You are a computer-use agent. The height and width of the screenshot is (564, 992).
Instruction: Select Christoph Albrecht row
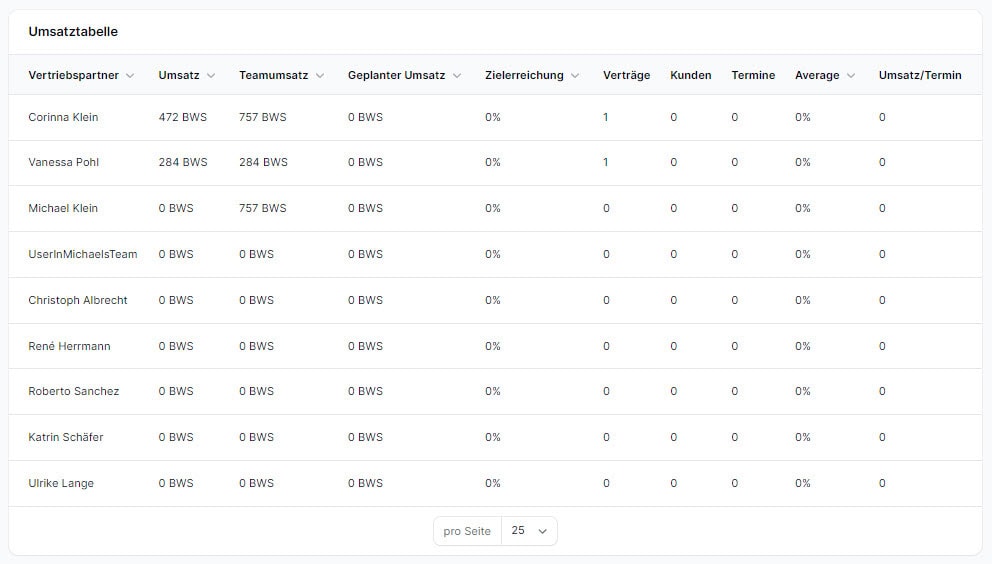click(78, 300)
